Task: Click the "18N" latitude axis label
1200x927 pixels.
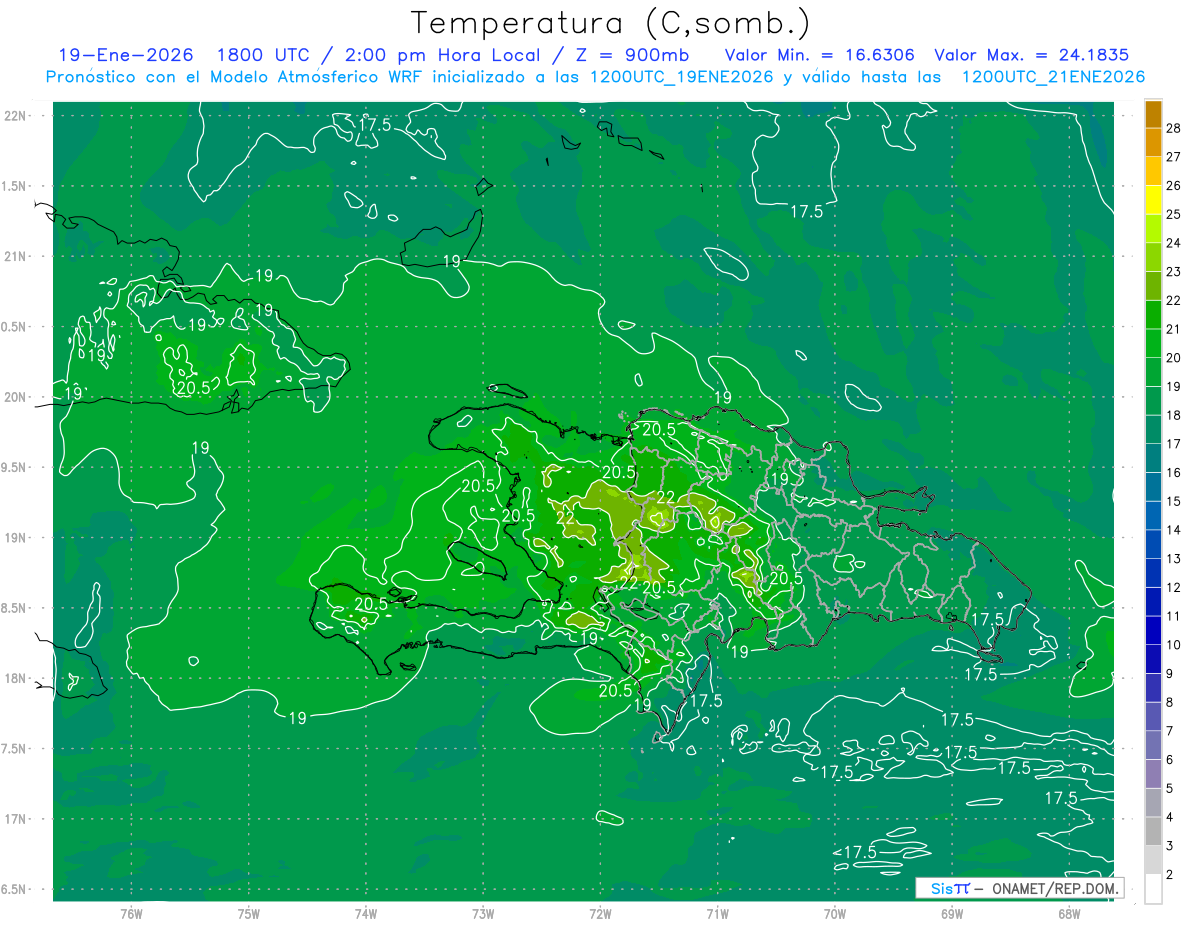Action: click(x=15, y=679)
